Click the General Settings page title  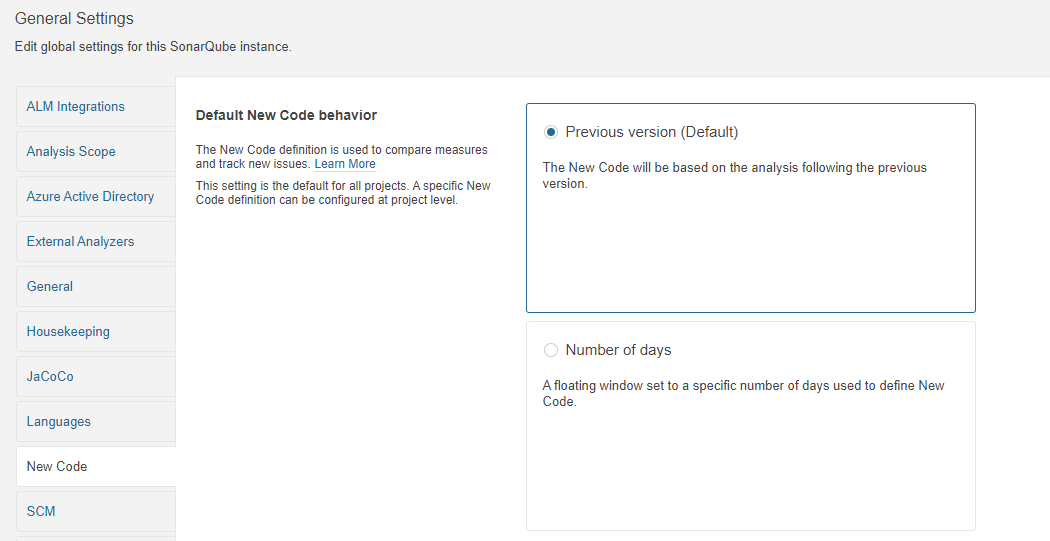74,19
